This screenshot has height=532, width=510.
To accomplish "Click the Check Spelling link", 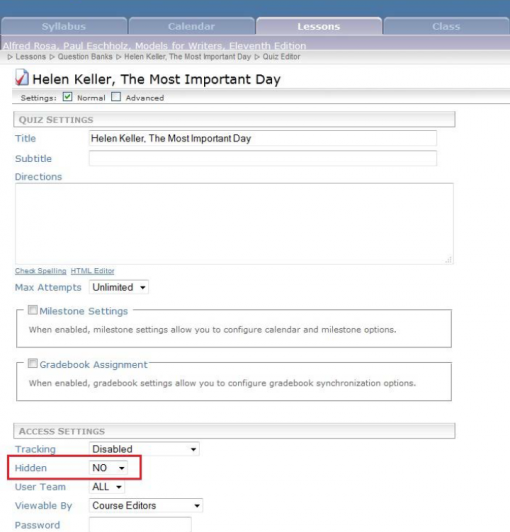I will [x=41, y=271].
